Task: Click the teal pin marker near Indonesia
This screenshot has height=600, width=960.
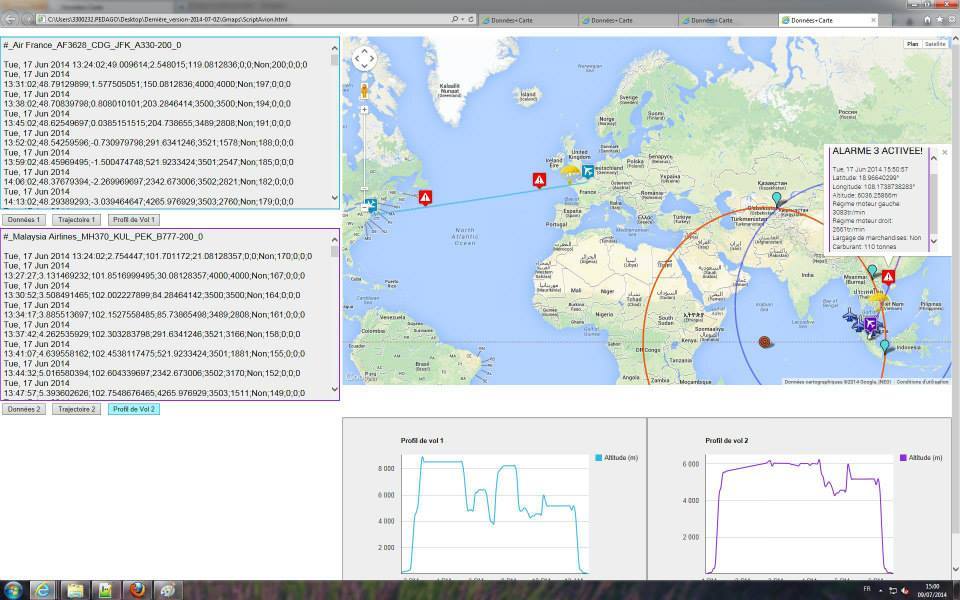Action: (x=884, y=347)
